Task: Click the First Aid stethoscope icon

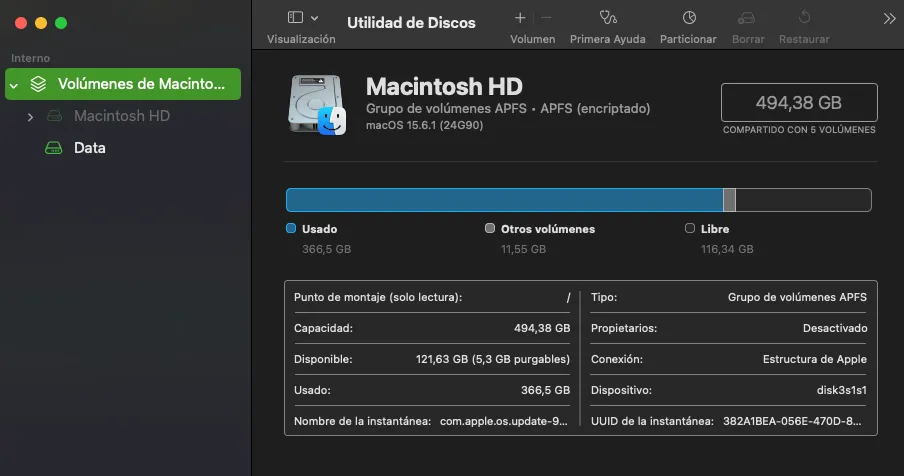Action: click(x=607, y=18)
